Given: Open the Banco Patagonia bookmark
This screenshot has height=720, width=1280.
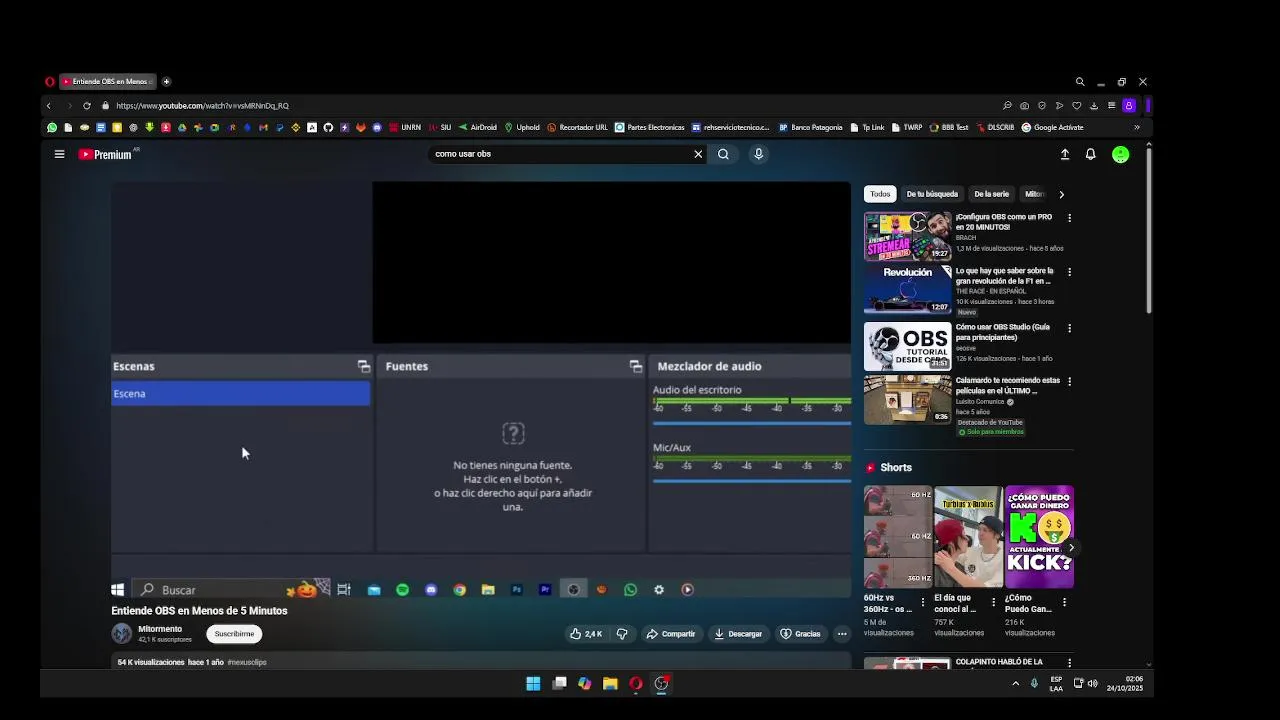Looking at the screenshot, I should click(x=811, y=128).
